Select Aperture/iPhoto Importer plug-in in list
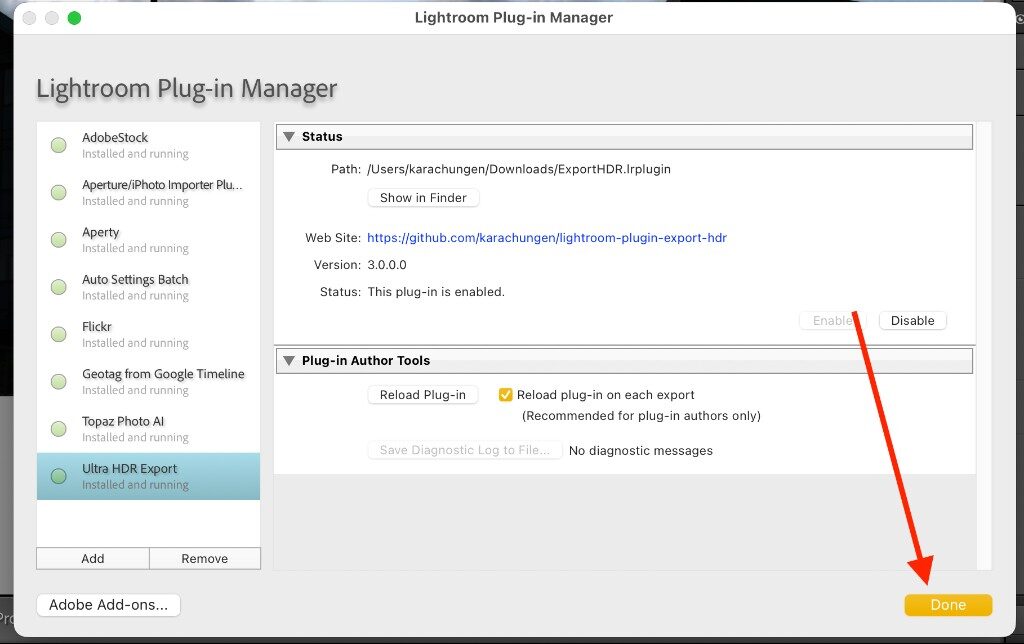 click(148, 192)
